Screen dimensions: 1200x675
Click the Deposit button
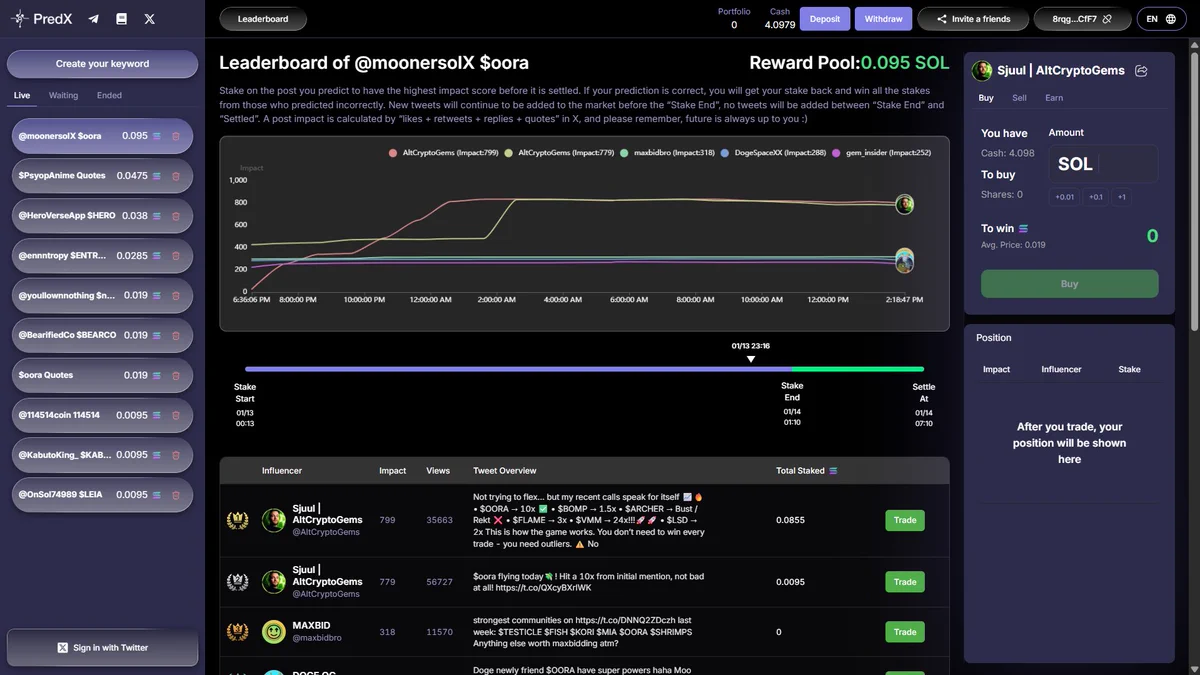click(825, 19)
